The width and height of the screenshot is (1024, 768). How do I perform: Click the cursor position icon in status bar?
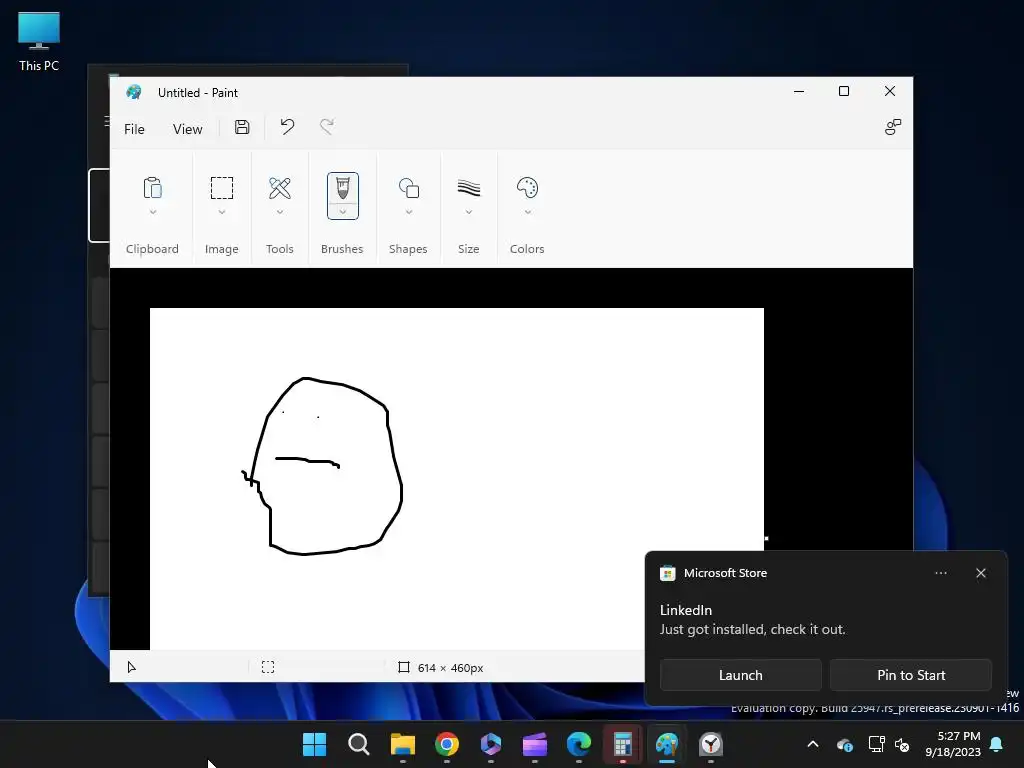pos(131,667)
